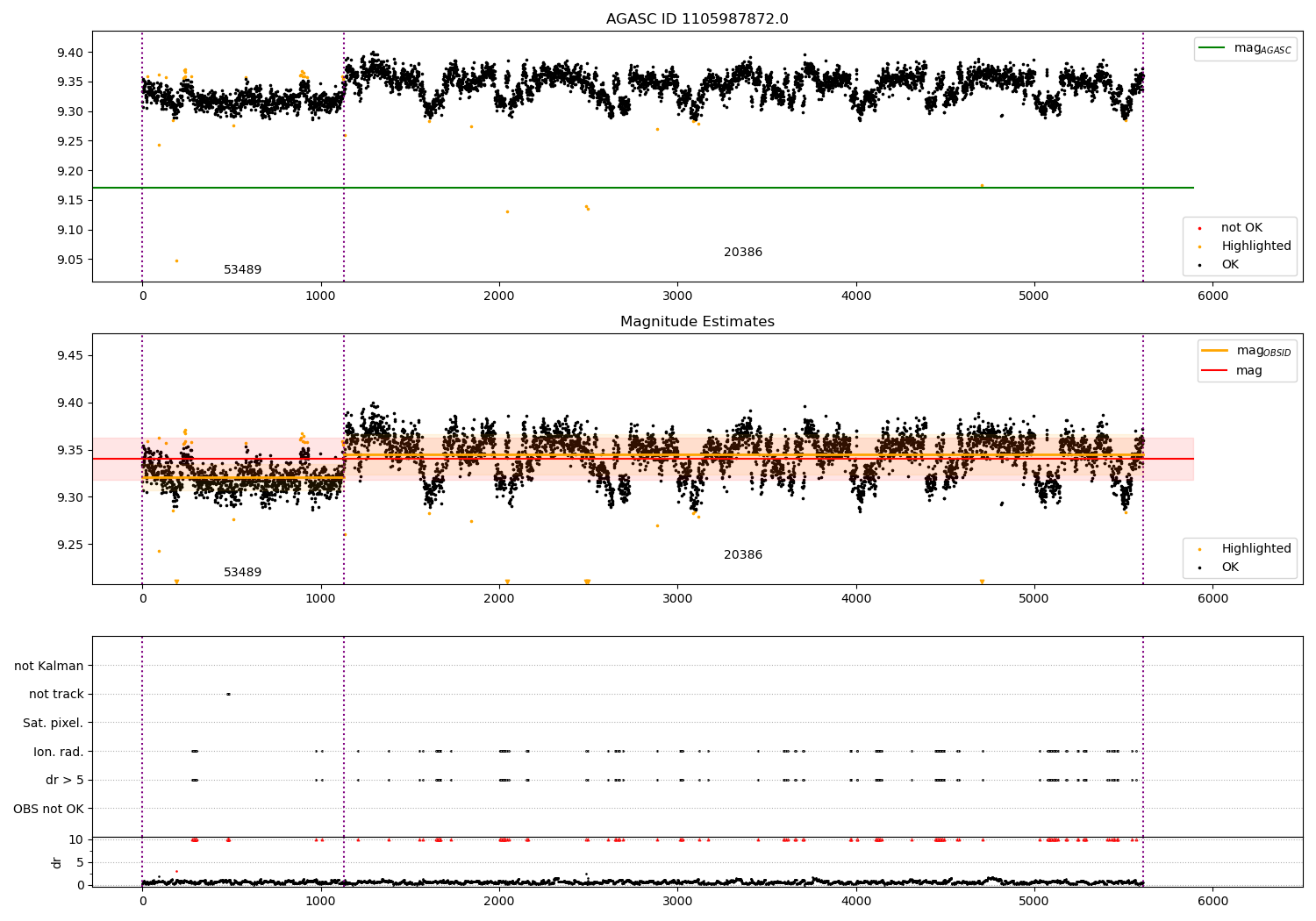The image size is (1316, 921).
Task: Click the 'OBS not OK' axis label
Action: [x=48, y=809]
